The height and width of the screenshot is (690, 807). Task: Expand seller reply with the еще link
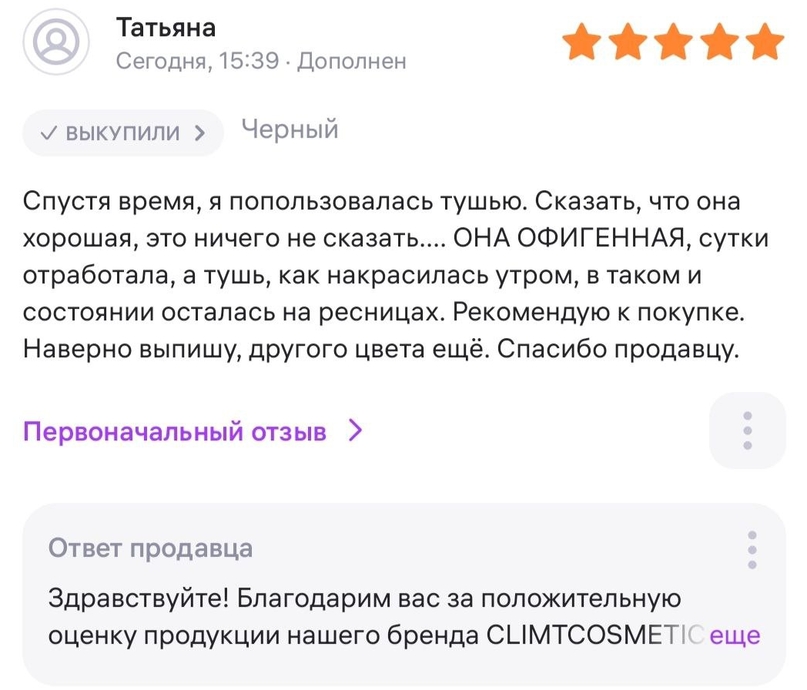point(735,635)
